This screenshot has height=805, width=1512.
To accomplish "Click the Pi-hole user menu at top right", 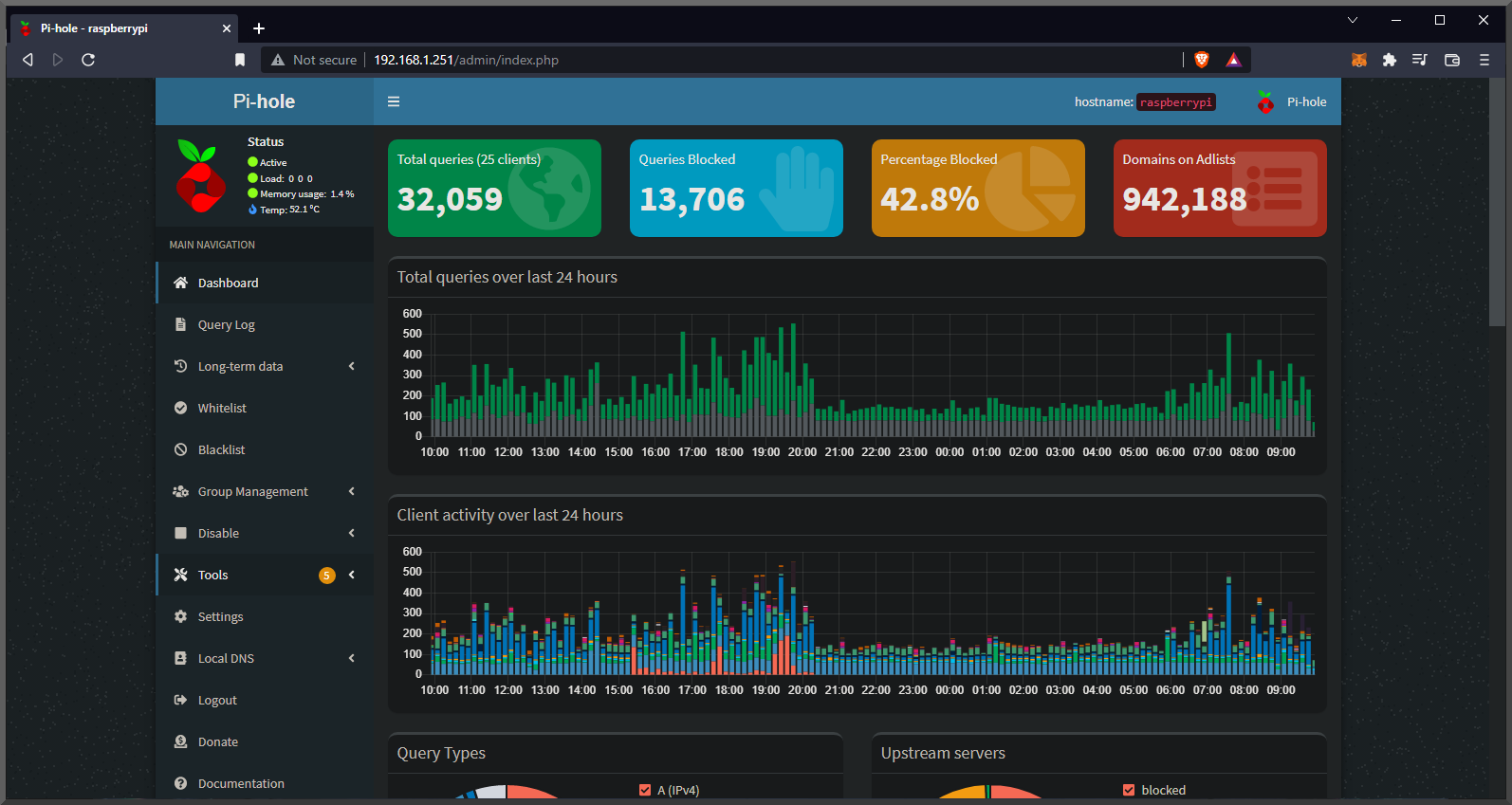I will (x=1292, y=101).
